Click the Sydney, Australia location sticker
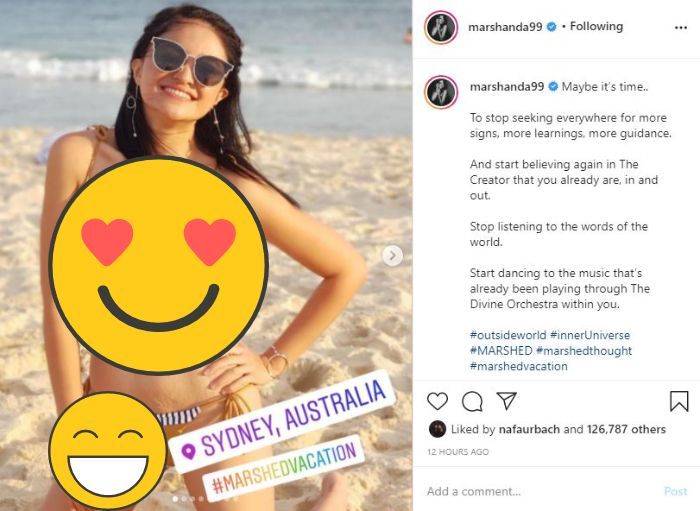 point(280,420)
